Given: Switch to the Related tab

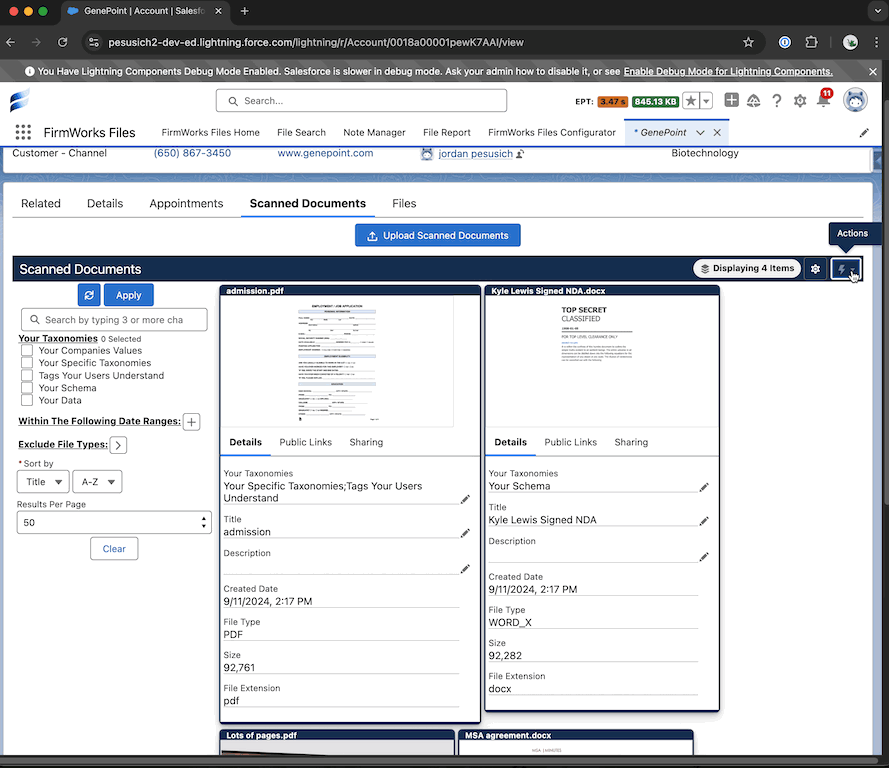Looking at the screenshot, I should point(41,203).
